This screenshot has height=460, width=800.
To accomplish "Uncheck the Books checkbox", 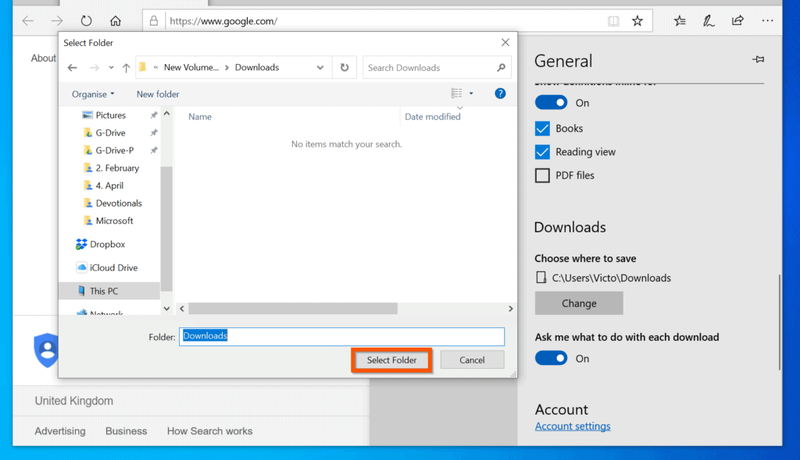I will [x=542, y=129].
